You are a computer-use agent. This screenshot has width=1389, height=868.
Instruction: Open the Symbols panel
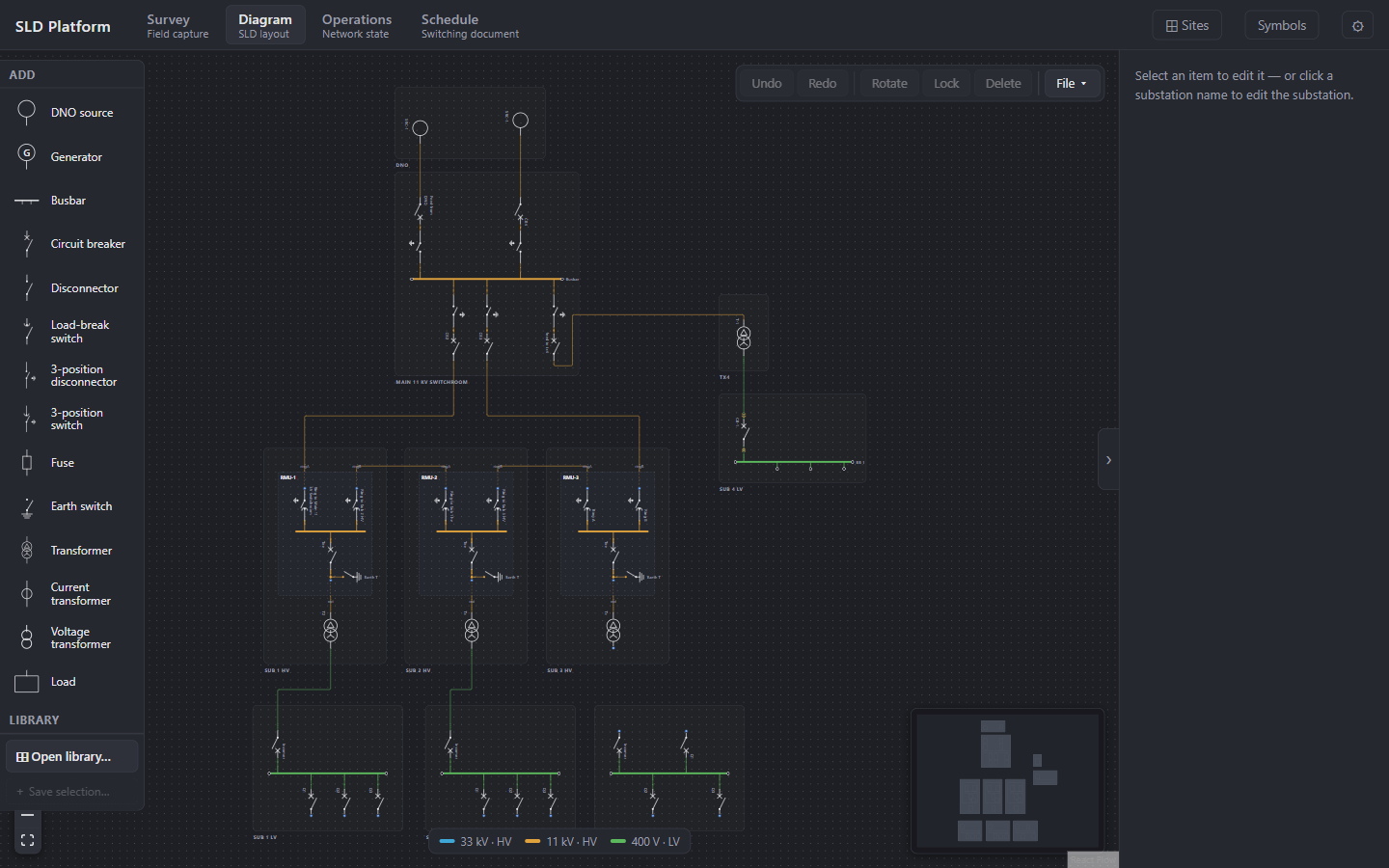point(1281,26)
